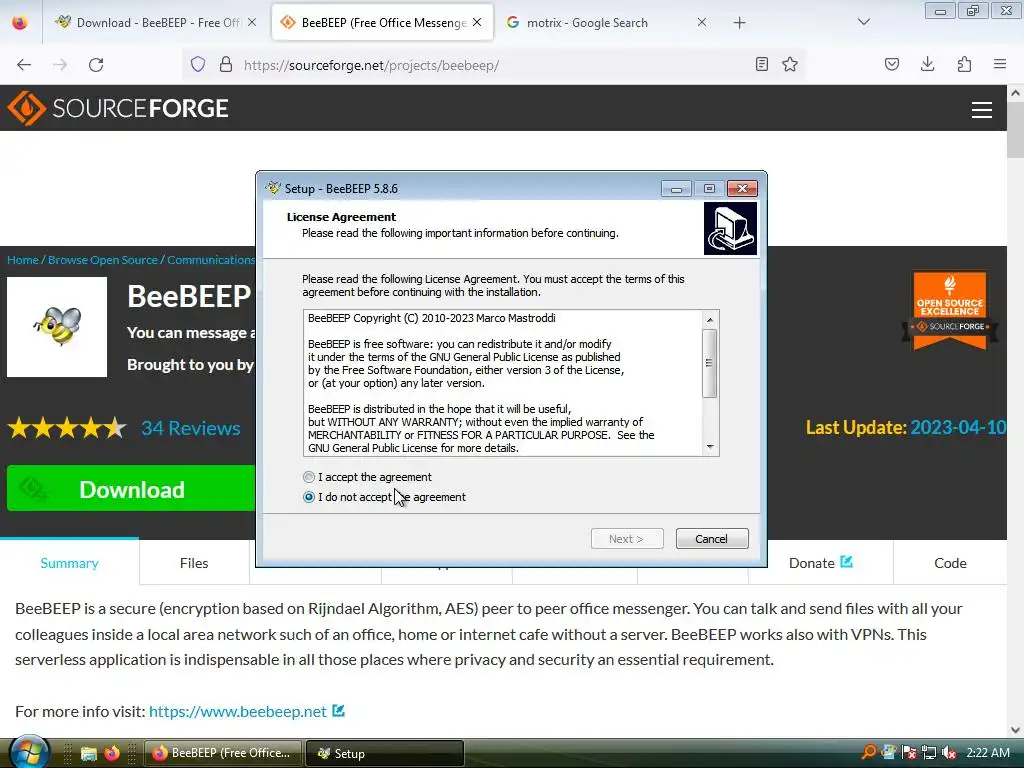Open the Firefox extensions icon
Viewport: 1024px width, 768px height.
[964, 64]
